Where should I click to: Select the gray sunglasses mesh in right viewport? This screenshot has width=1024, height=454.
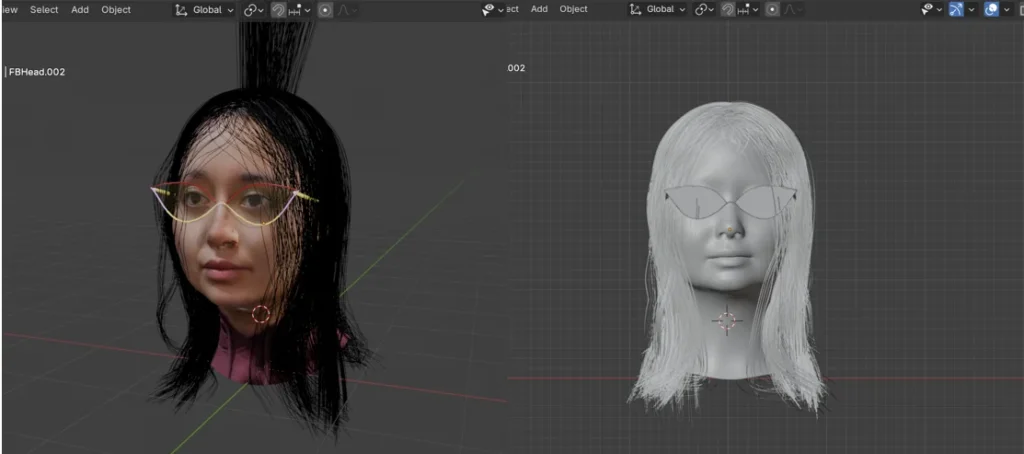700,203
